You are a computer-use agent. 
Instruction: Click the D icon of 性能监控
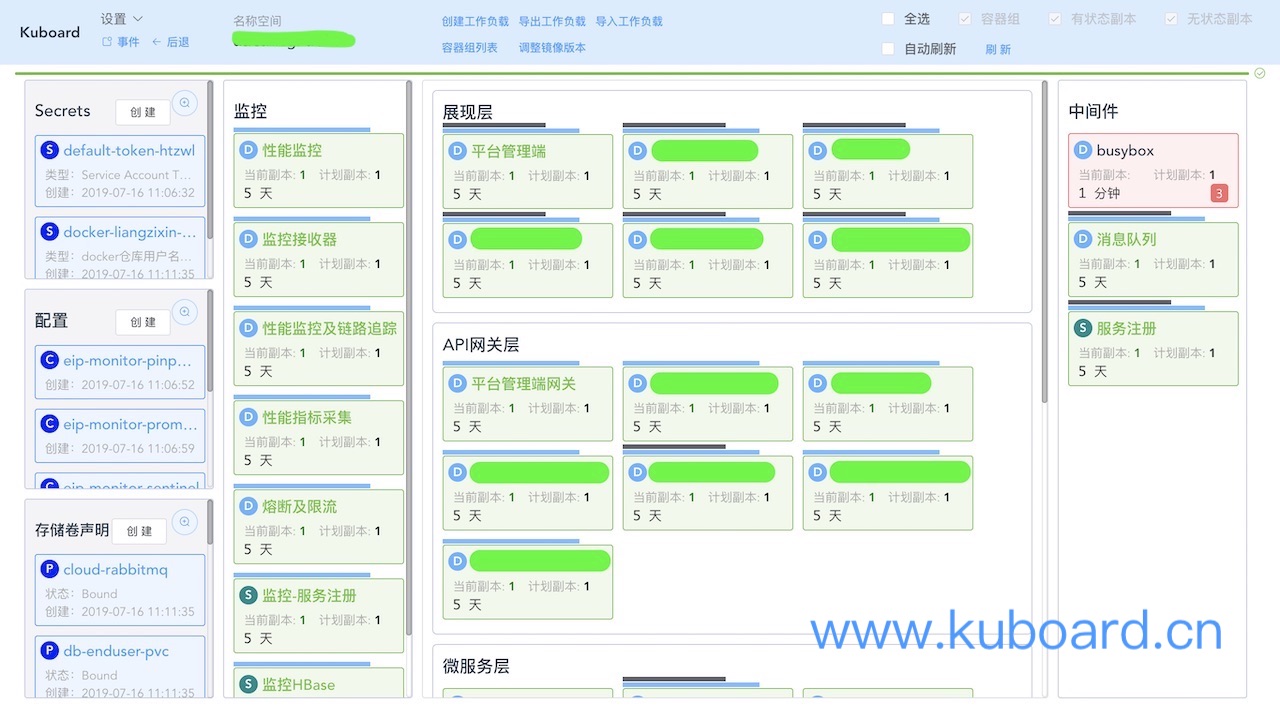point(249,150)
